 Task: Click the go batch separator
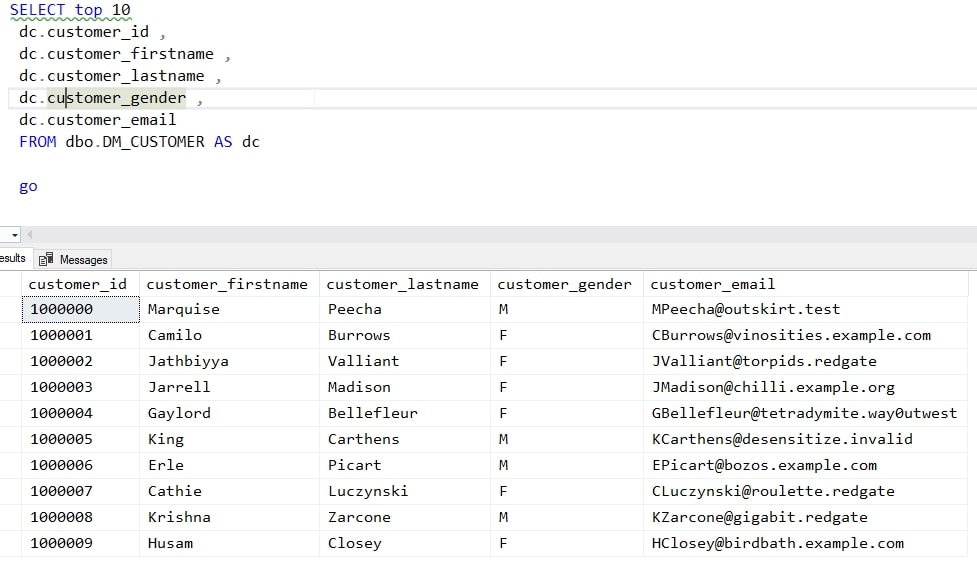coord(28,186)
